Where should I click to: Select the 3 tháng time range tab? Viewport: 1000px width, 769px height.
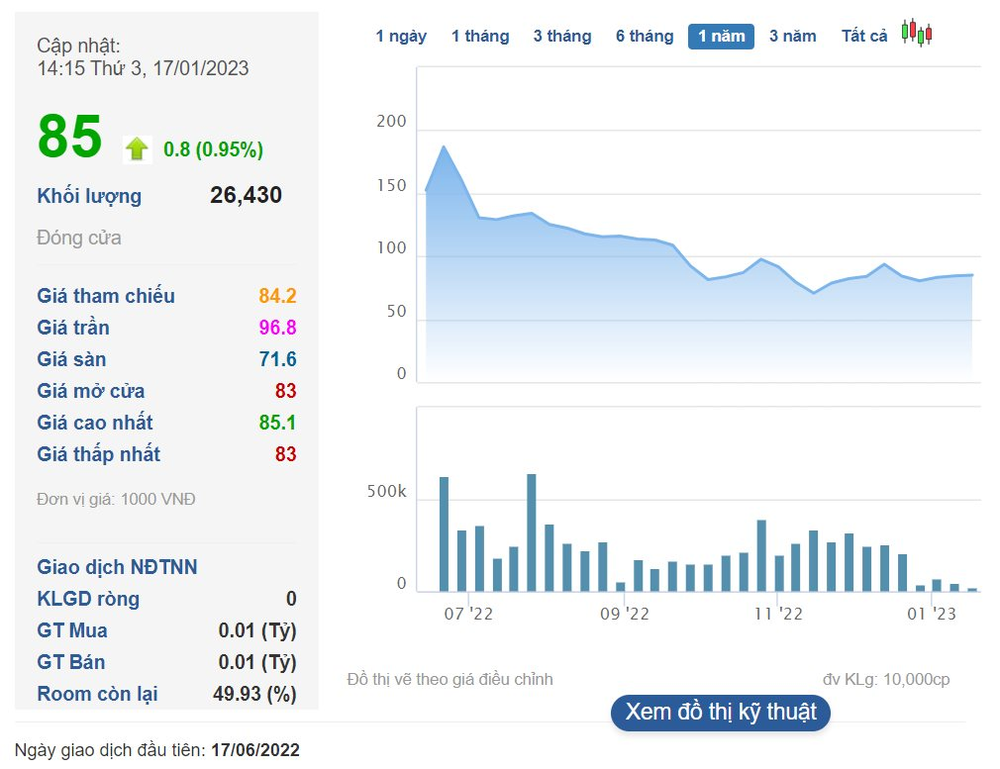coord(562,36)
